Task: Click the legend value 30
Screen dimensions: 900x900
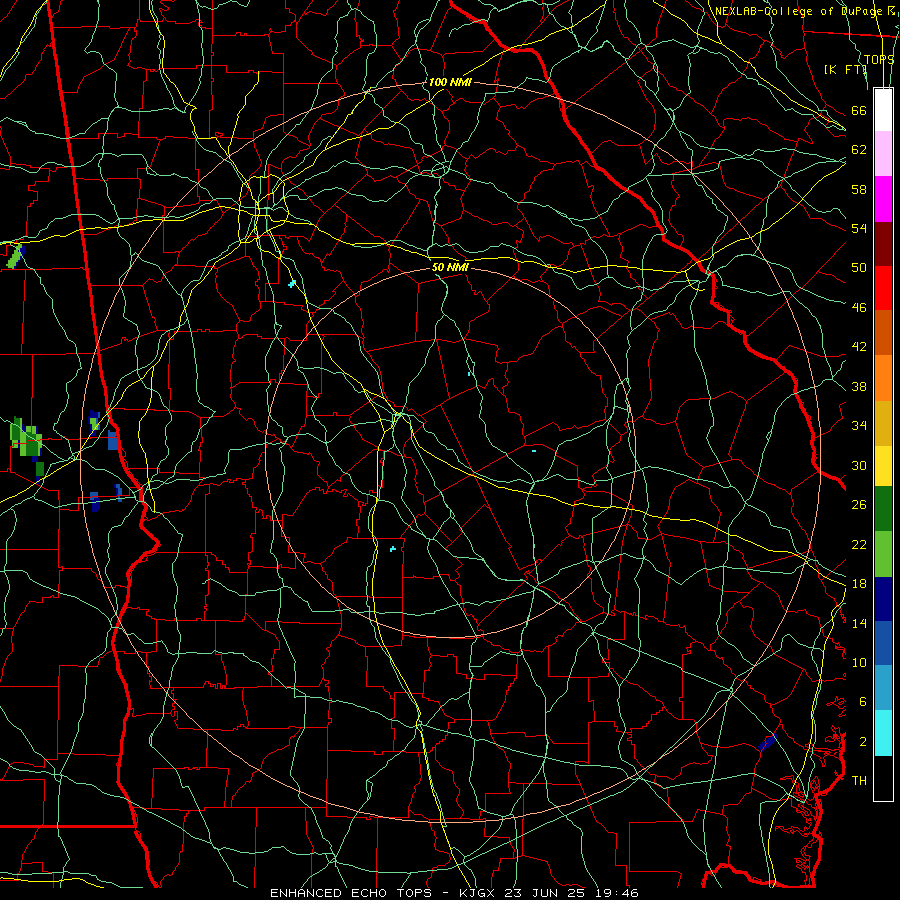Action: tap(859, 465)
